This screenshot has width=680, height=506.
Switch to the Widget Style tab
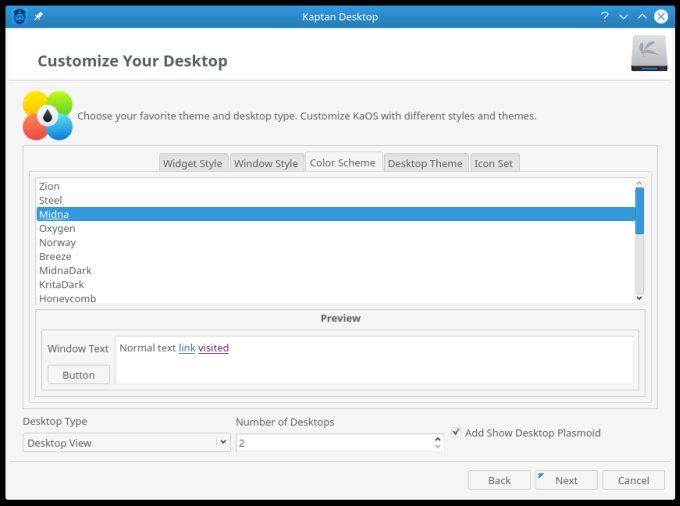tap(193, 163)
